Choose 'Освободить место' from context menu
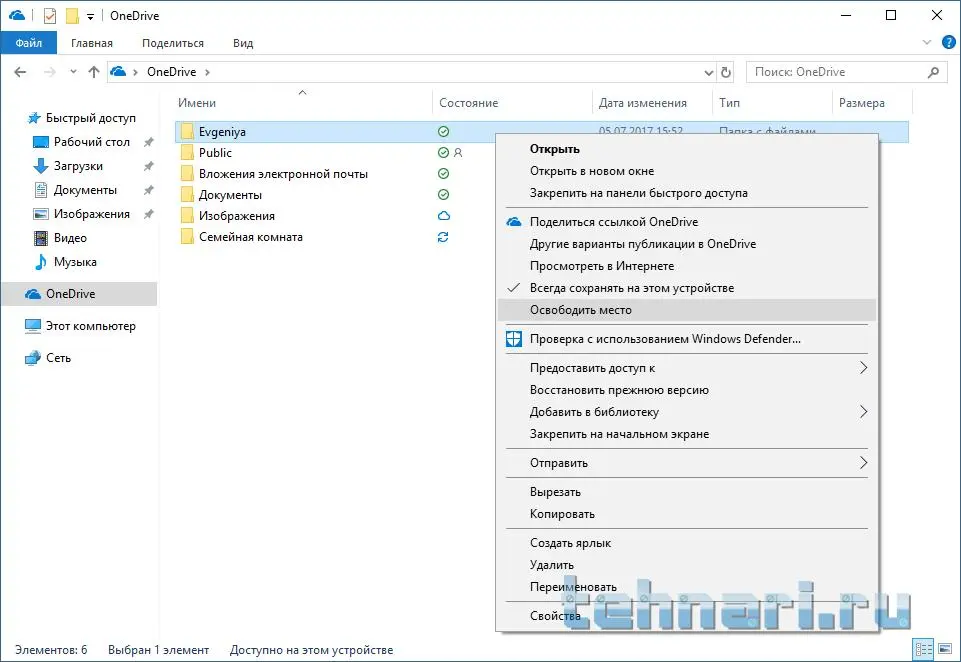The height and width of the screenshot is (662, 961). [x=580, y=310]
